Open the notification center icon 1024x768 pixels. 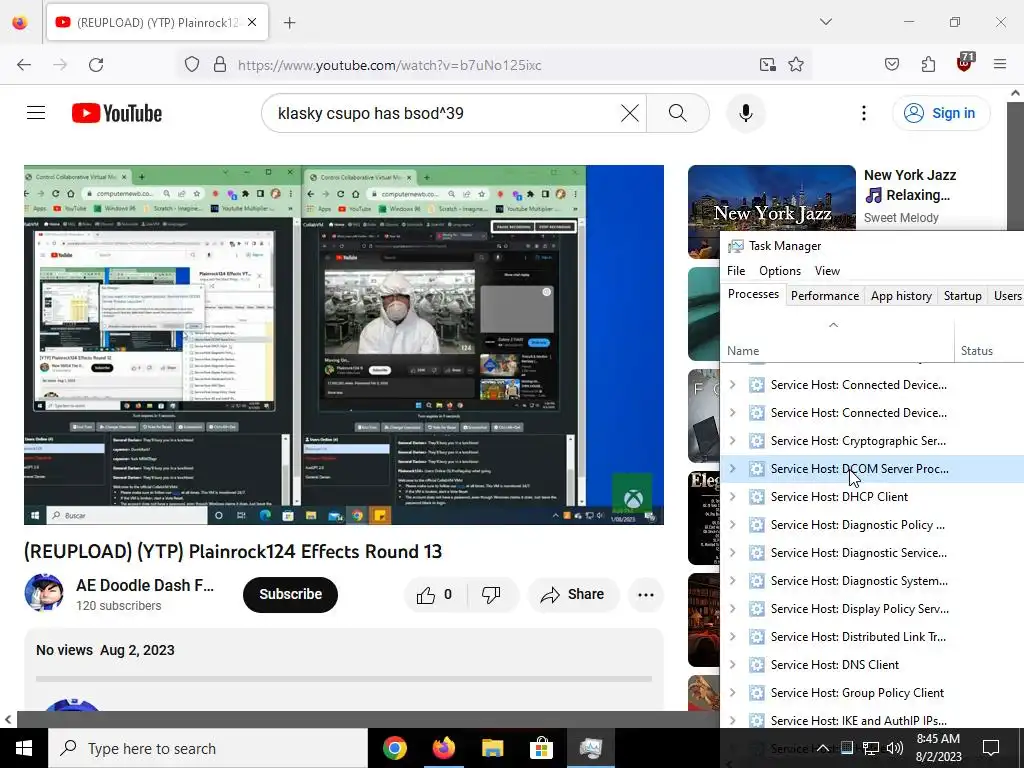pos(991,748)
